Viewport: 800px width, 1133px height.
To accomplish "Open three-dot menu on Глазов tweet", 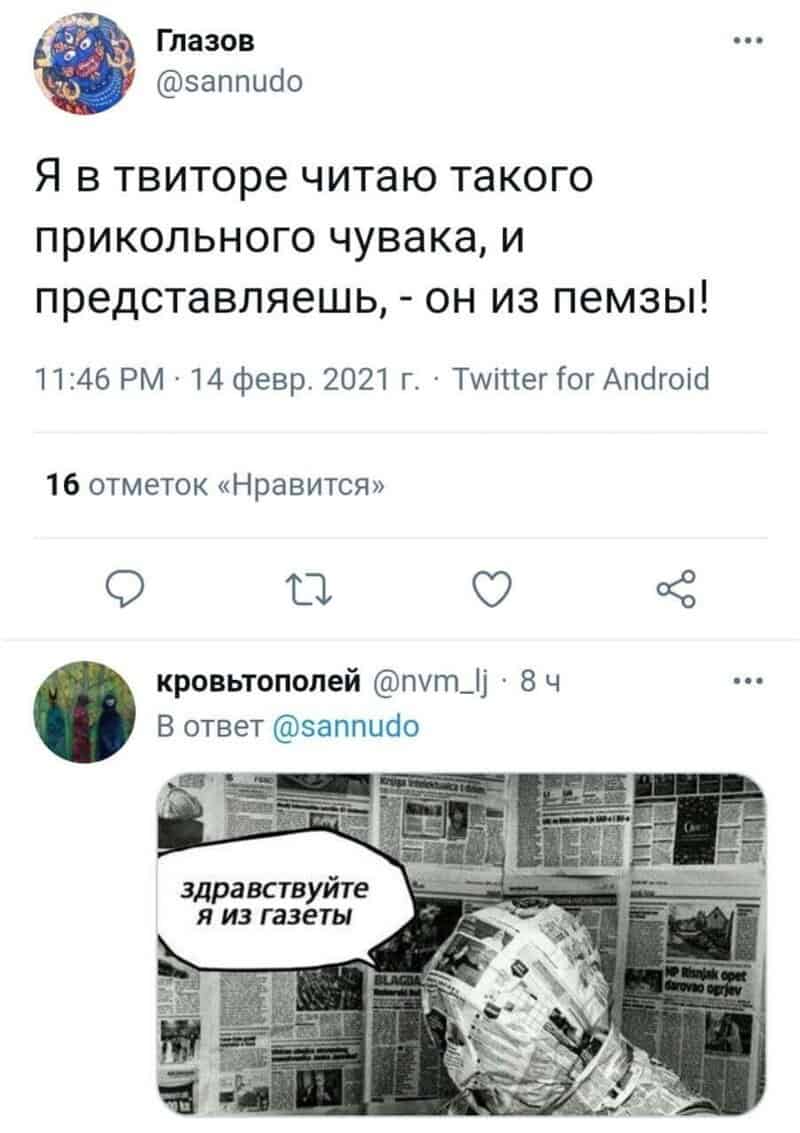I will [x=747, y=41].
